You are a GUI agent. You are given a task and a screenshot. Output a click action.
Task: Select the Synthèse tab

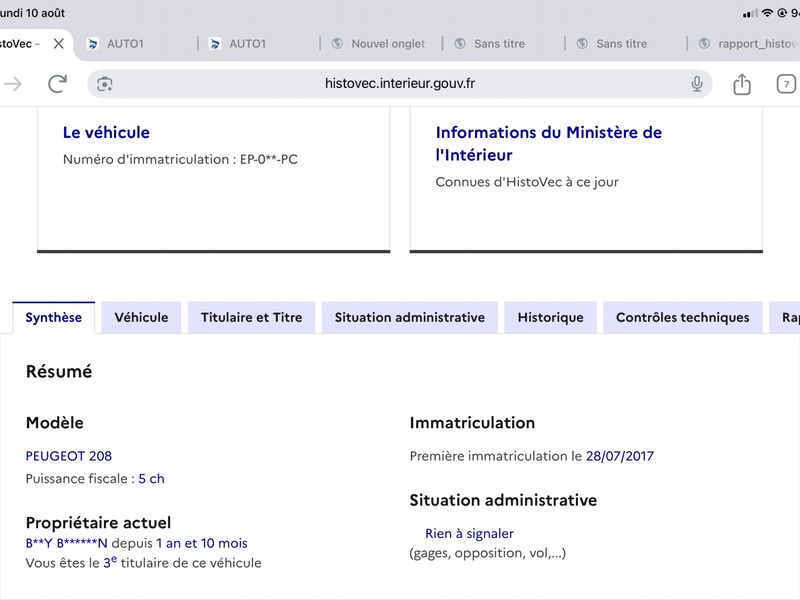54,317
